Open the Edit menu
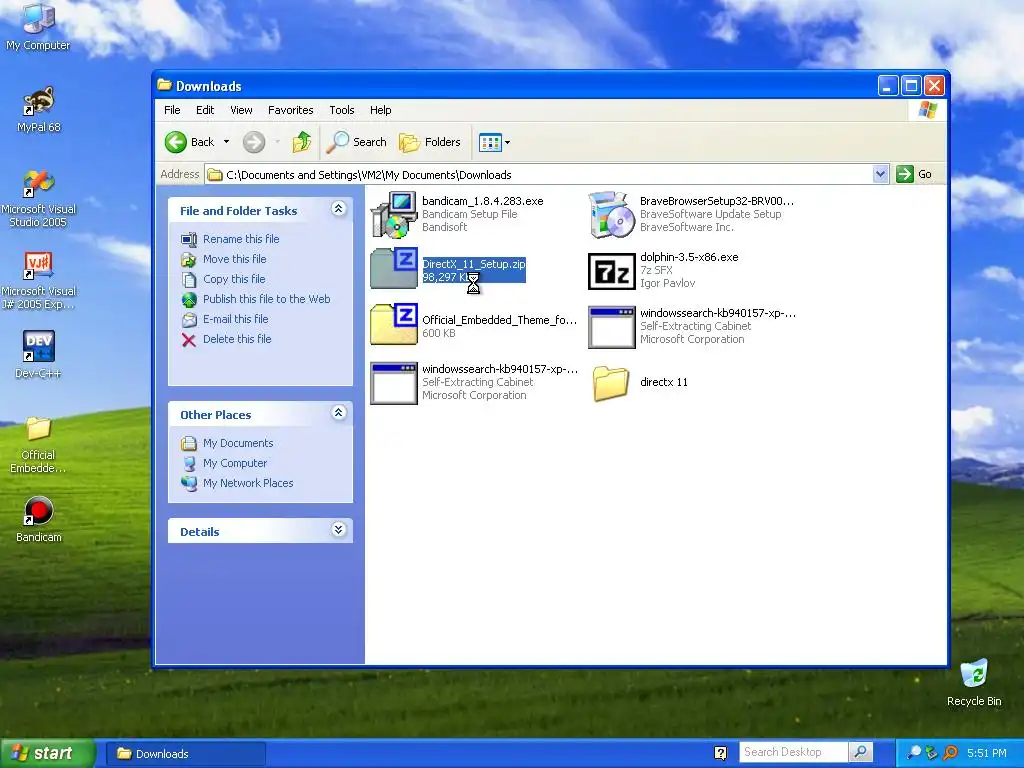This screenshot has width=1024, height=768. click(x=205, y=110)
